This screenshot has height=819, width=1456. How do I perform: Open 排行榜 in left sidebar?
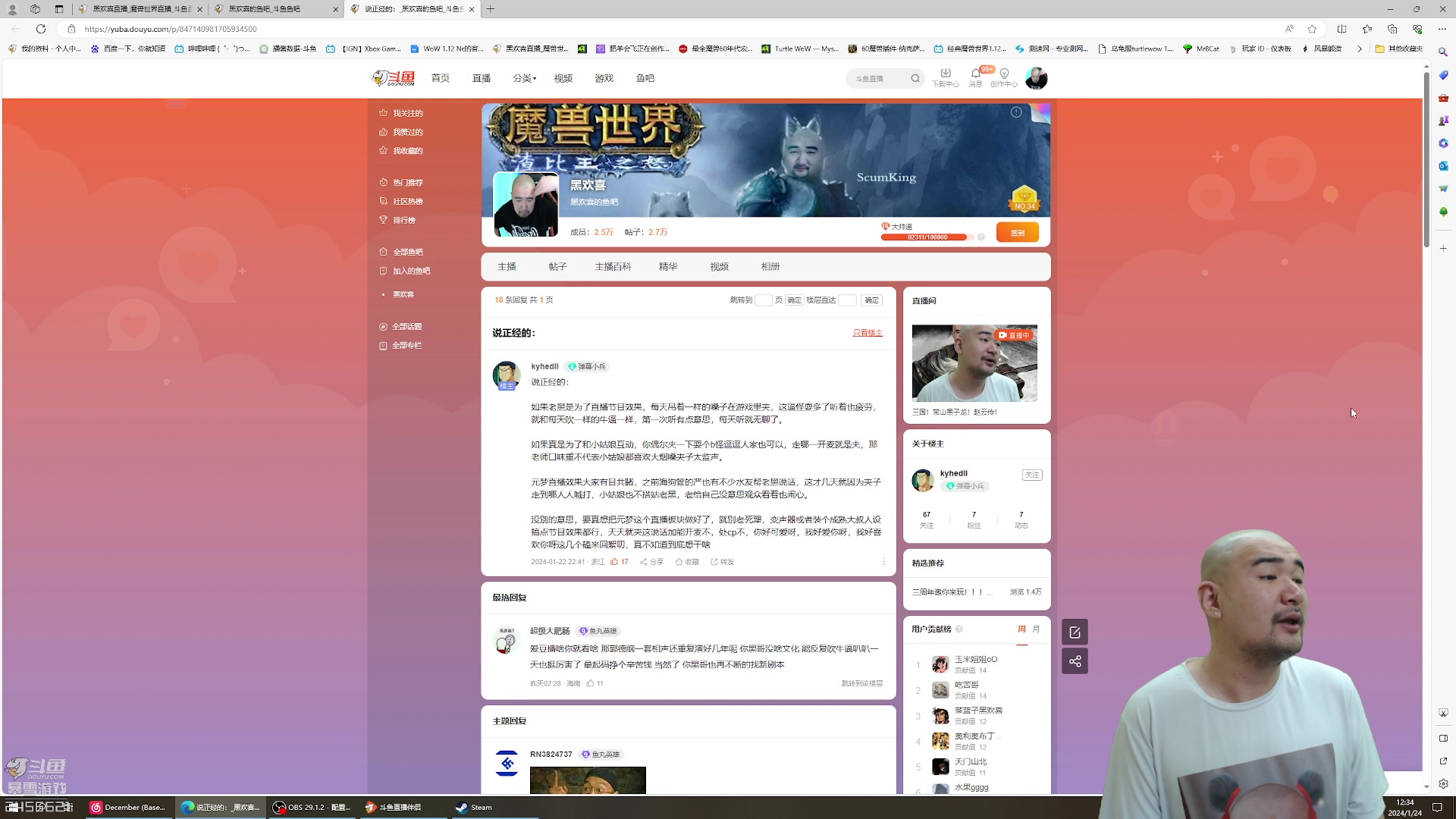point(397,221)
